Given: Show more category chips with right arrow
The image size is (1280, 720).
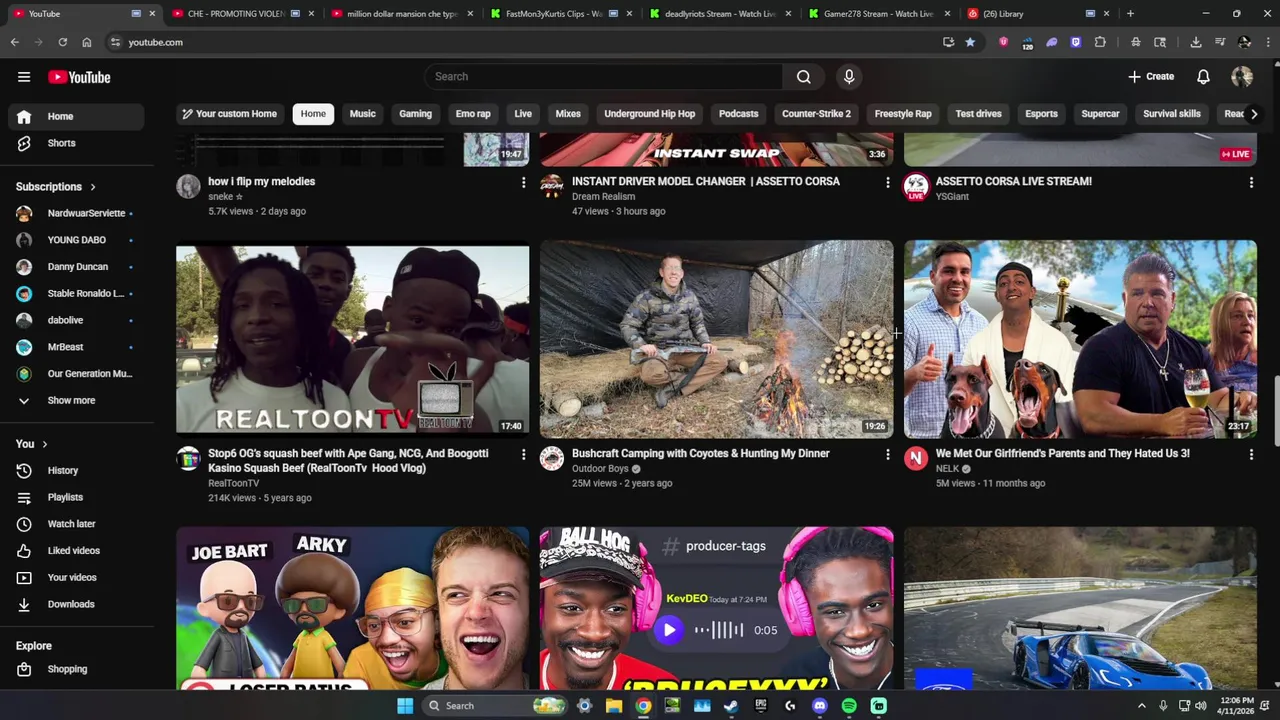Looking at the screenshot, I should pyautogui.click(x=1254, y=114).
